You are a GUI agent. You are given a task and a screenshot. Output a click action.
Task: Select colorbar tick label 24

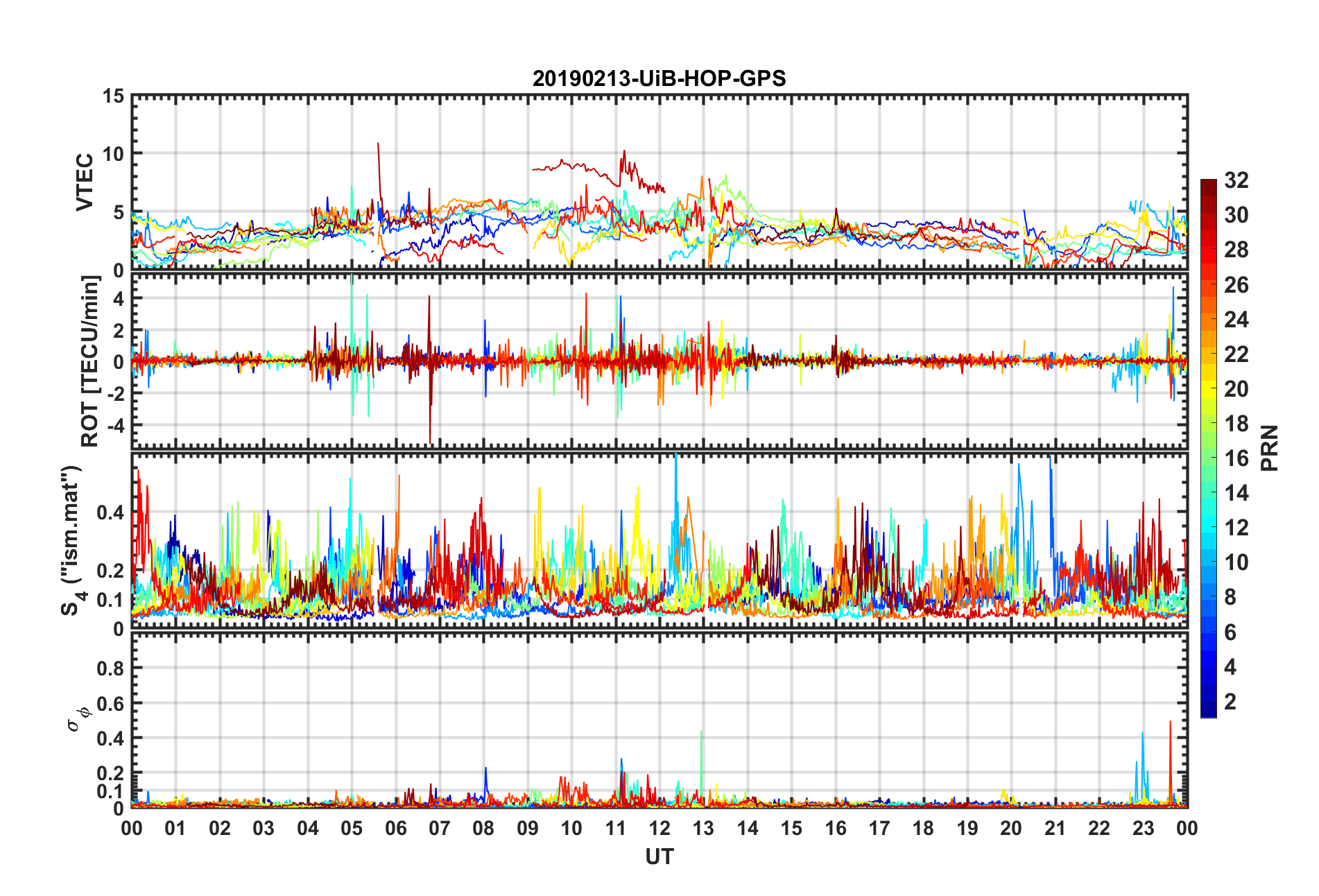[1236, 319]
